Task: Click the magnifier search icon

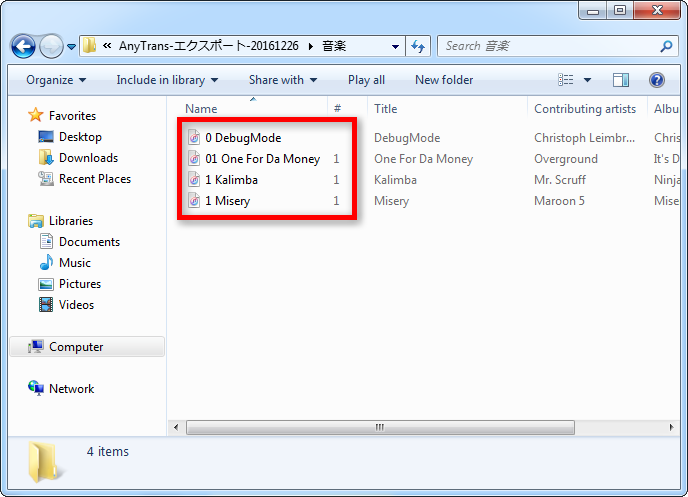Action: pyautogui.click(x=666, y=46)
